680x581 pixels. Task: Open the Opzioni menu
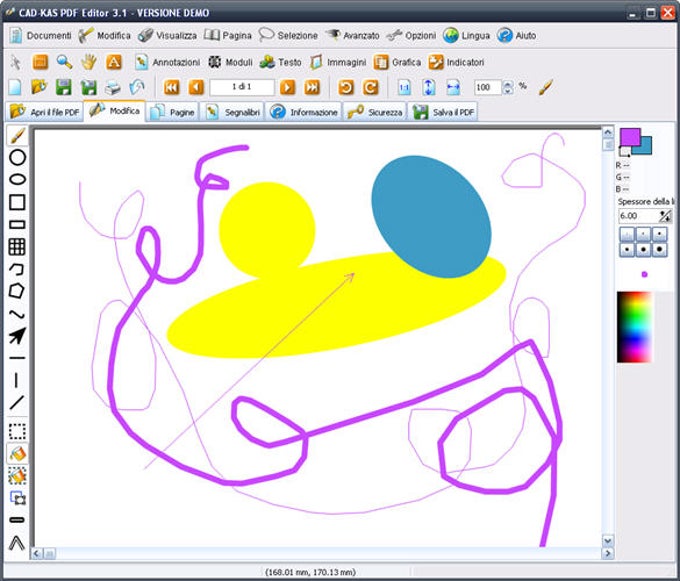tap(411, 36)
